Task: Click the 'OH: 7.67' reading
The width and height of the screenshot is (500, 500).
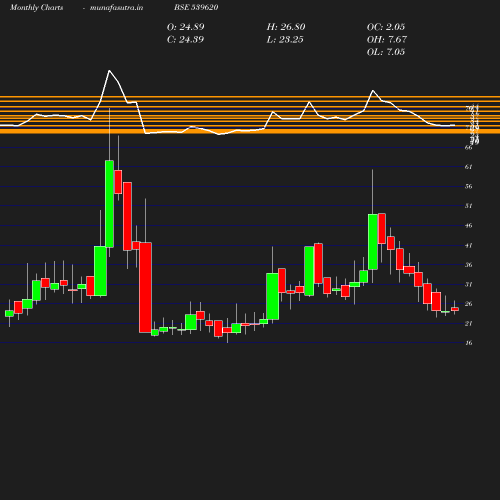Action: [387, 40]
